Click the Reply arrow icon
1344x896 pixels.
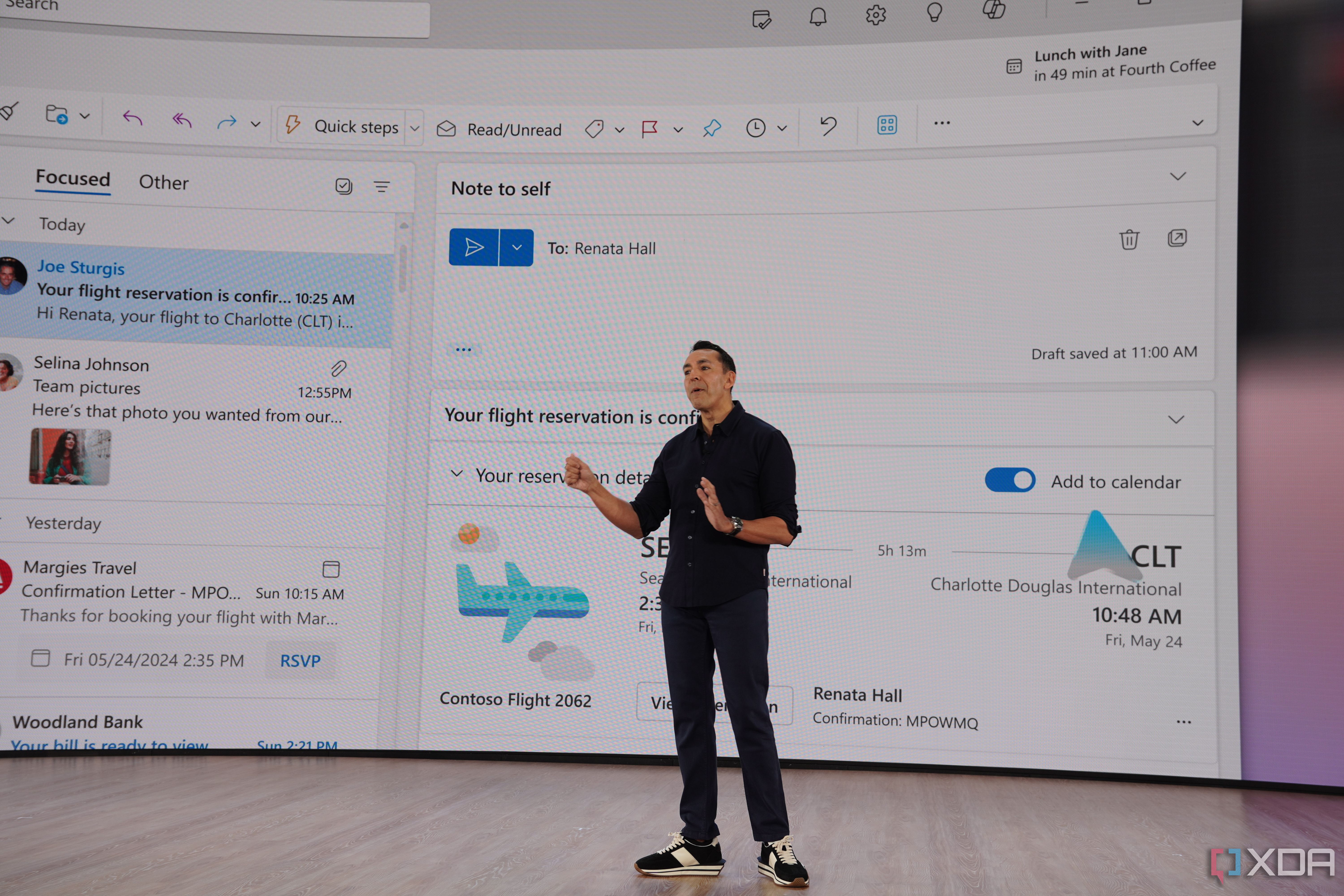tap(133, 118)
